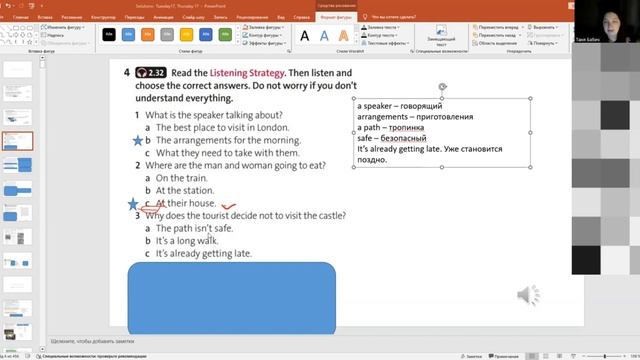The width and height of the screenshot is (640, 360).
Task: Switch to Slide Sorter view in status bar
Action: [x=546, y=356]
